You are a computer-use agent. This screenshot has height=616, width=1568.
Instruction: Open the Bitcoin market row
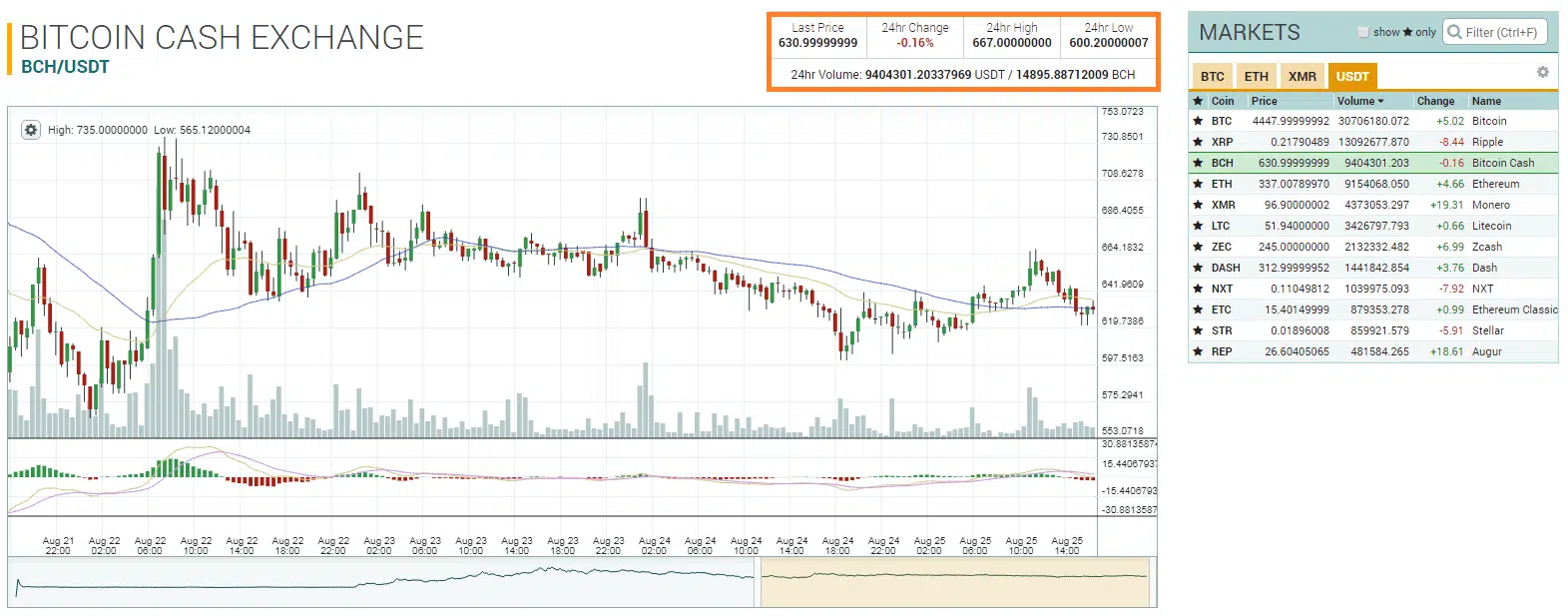[1372, 121]
